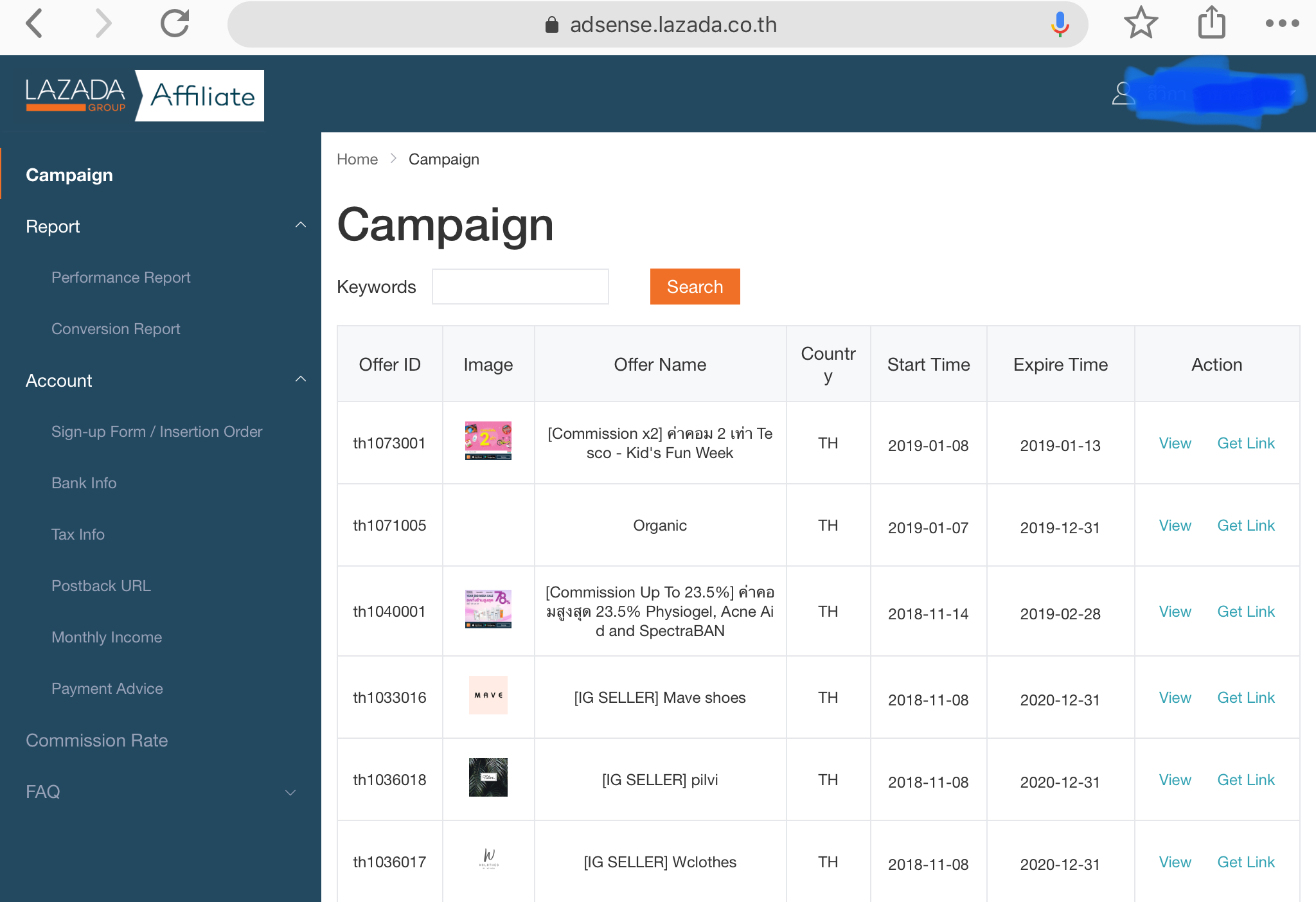Click View for the Organic offer
This screenshot has height=902, width=1316.
coord(1175,526)
